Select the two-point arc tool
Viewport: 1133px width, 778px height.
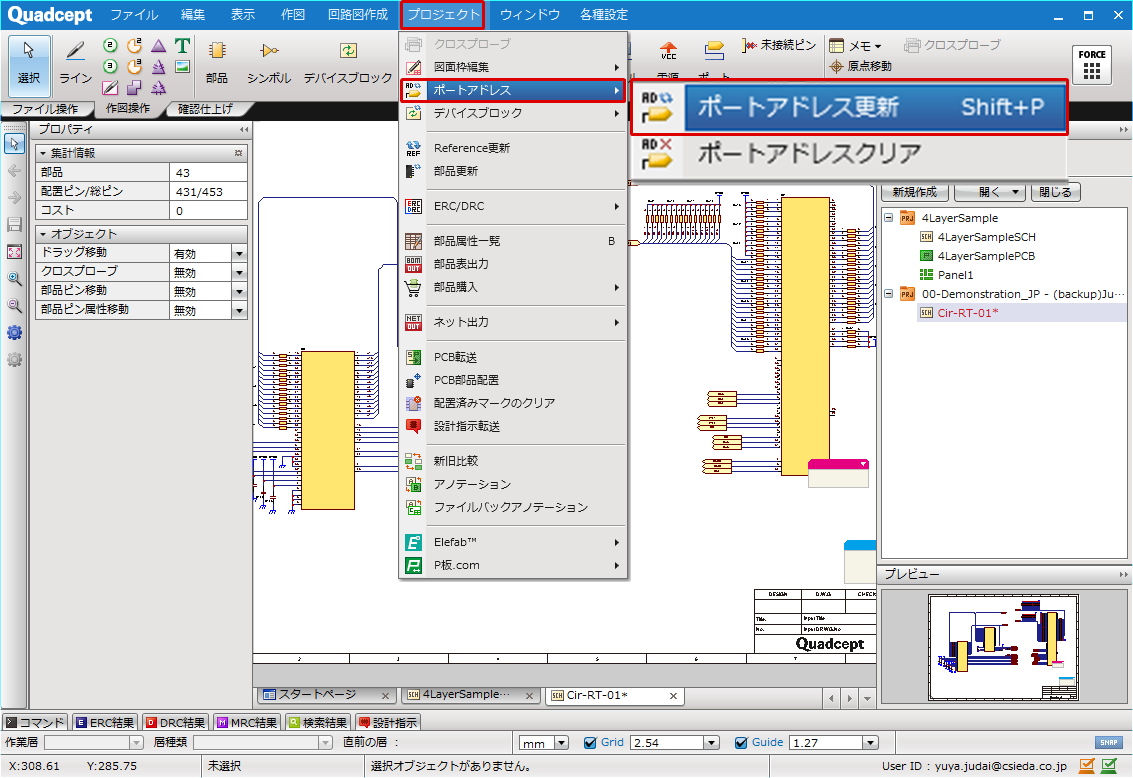[x=134, y=46]
